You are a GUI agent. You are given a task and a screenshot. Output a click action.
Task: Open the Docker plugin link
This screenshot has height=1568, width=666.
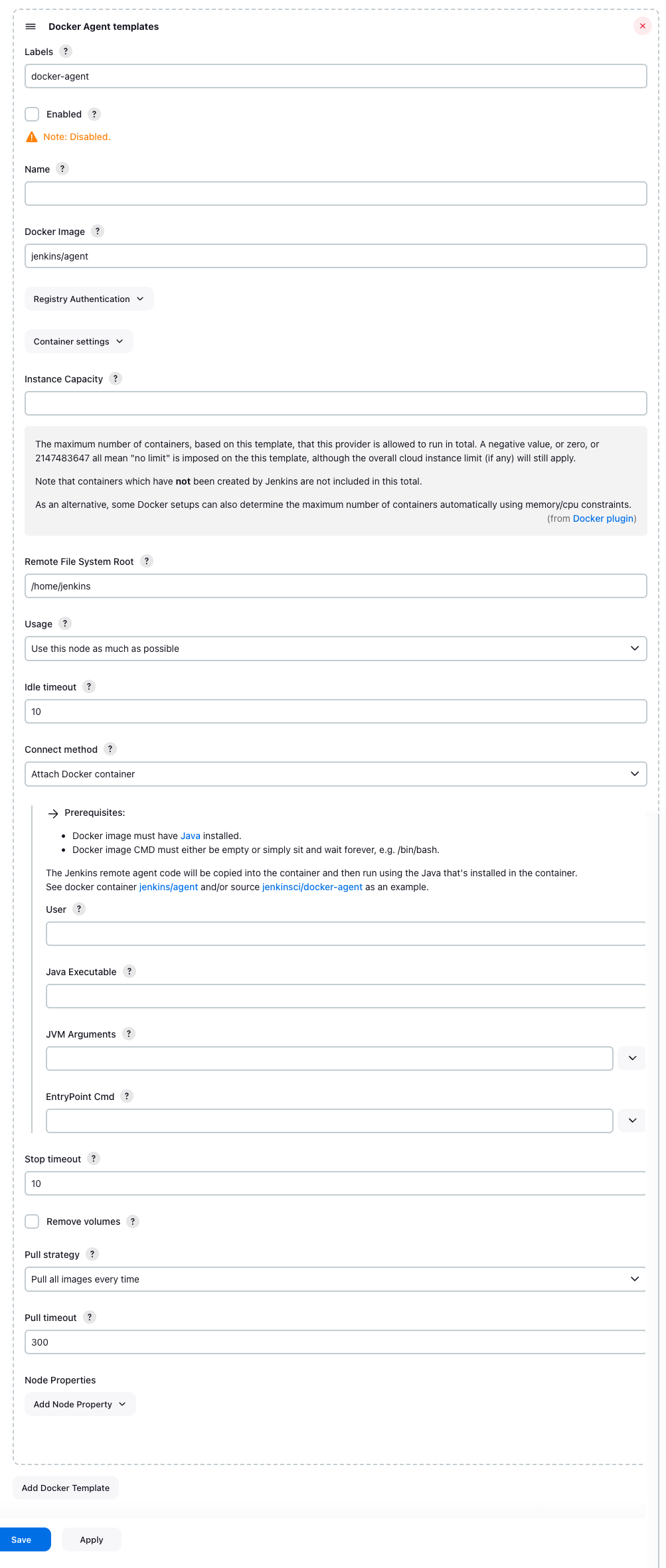603,518
